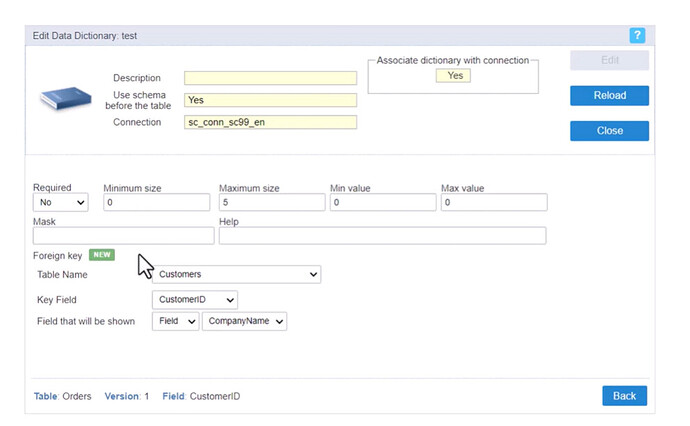Click the greyed-out Edit button
Image resolution: width=690 pixels, height=426 pixels.
coord(609,60)
